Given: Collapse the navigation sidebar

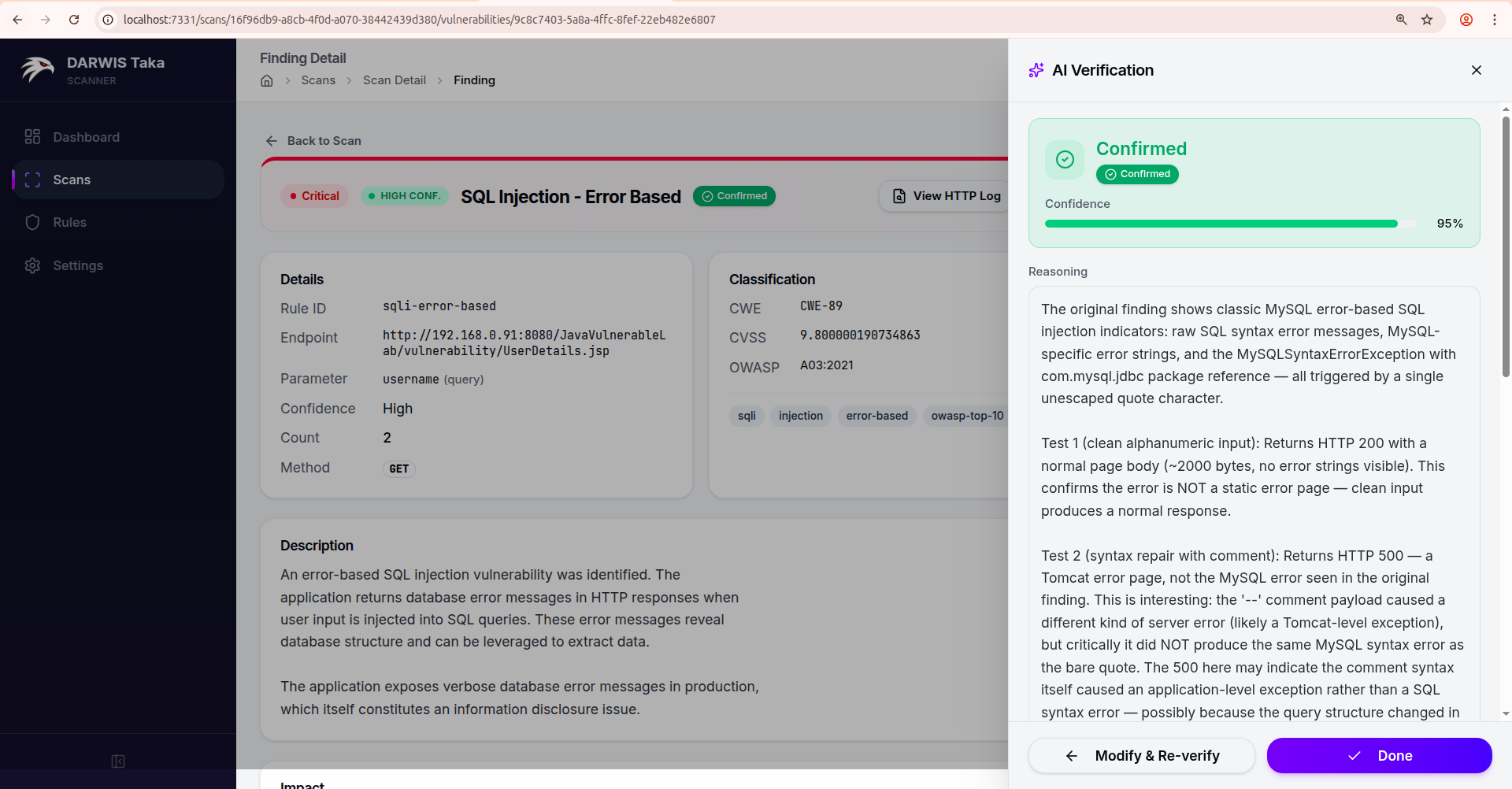Looking at the screenshot, I should [117, 761].
